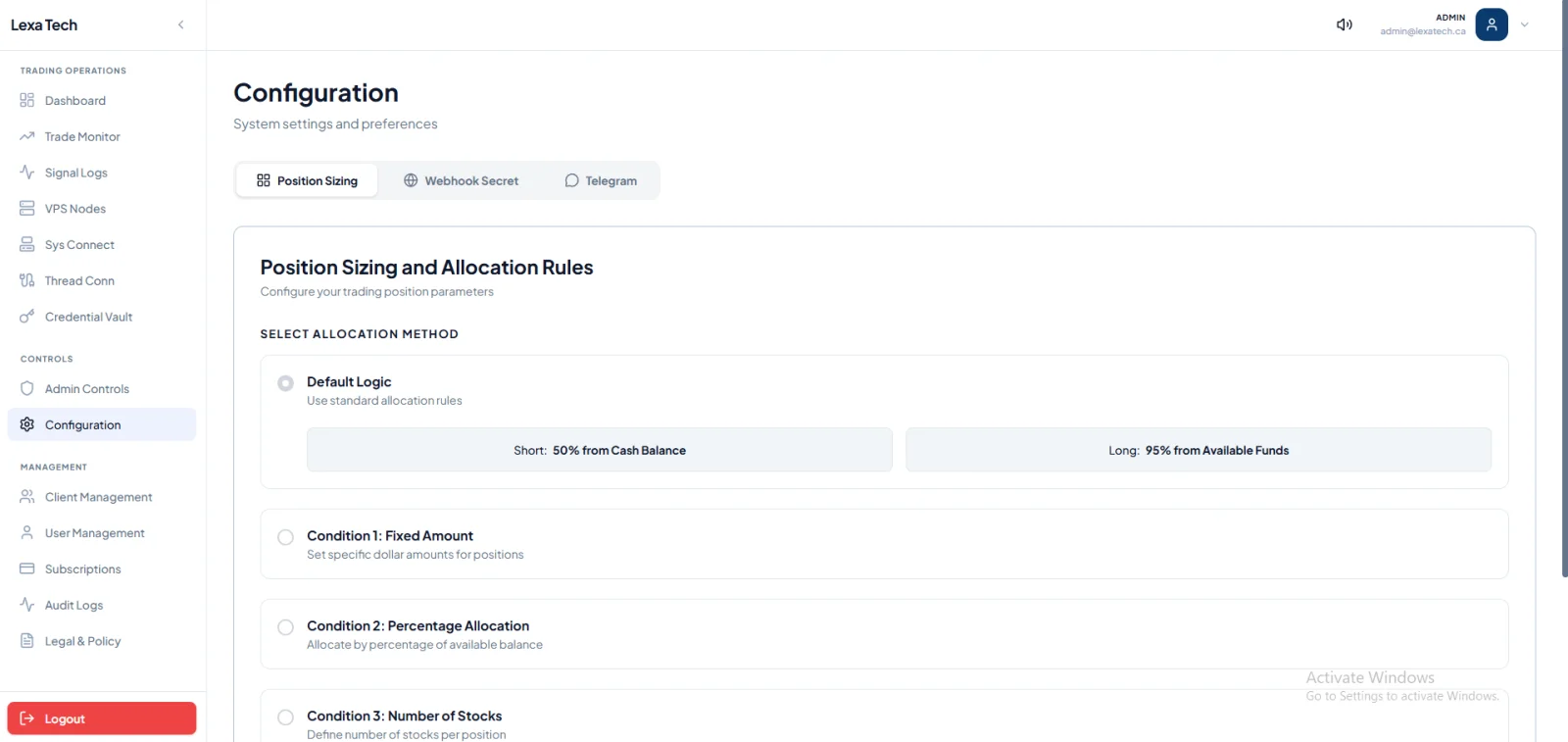Go to Trade Monitor
The width and height of the screenshot is (1568, 742).
[102, 136]
